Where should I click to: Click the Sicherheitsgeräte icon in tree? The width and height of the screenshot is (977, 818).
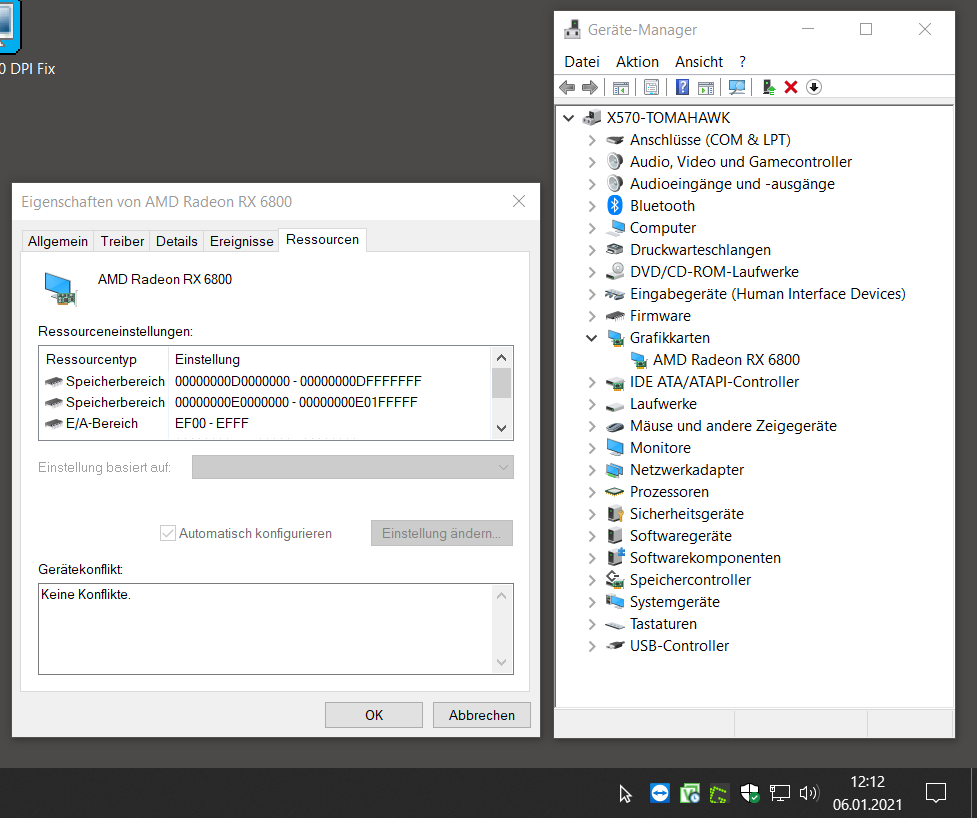point(615,514)
